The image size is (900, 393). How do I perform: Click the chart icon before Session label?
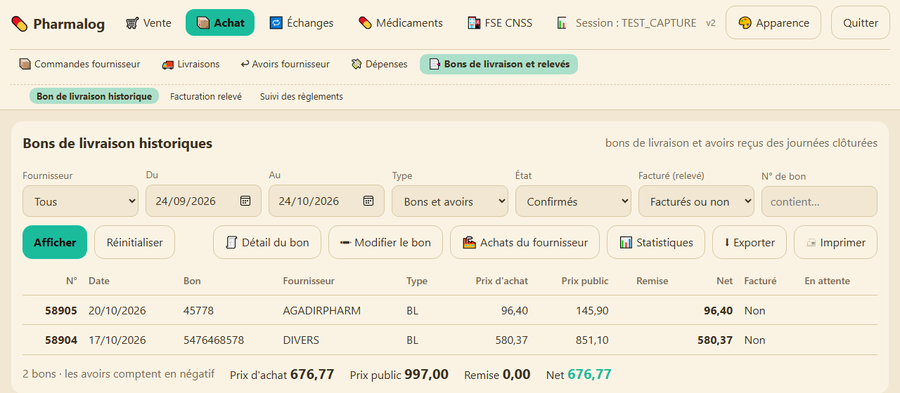(x=562, y=23)
